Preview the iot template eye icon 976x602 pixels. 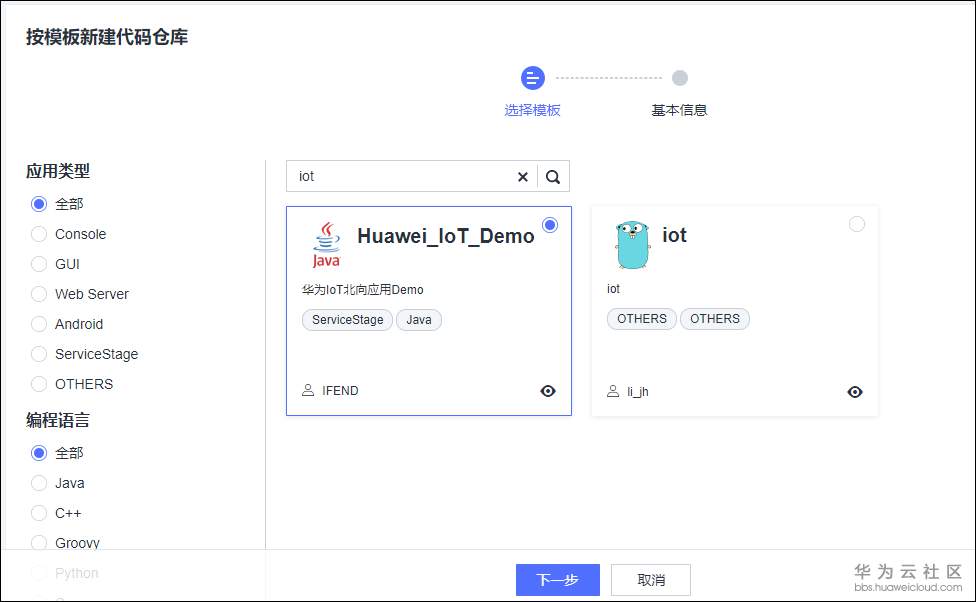pyautogui.click(x=855, y=392)
